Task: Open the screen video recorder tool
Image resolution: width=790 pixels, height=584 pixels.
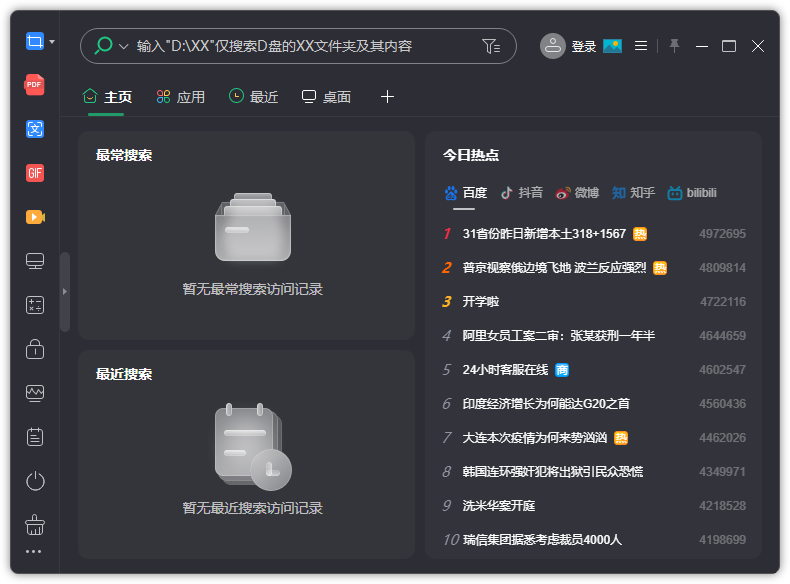Action: [35, 217]
